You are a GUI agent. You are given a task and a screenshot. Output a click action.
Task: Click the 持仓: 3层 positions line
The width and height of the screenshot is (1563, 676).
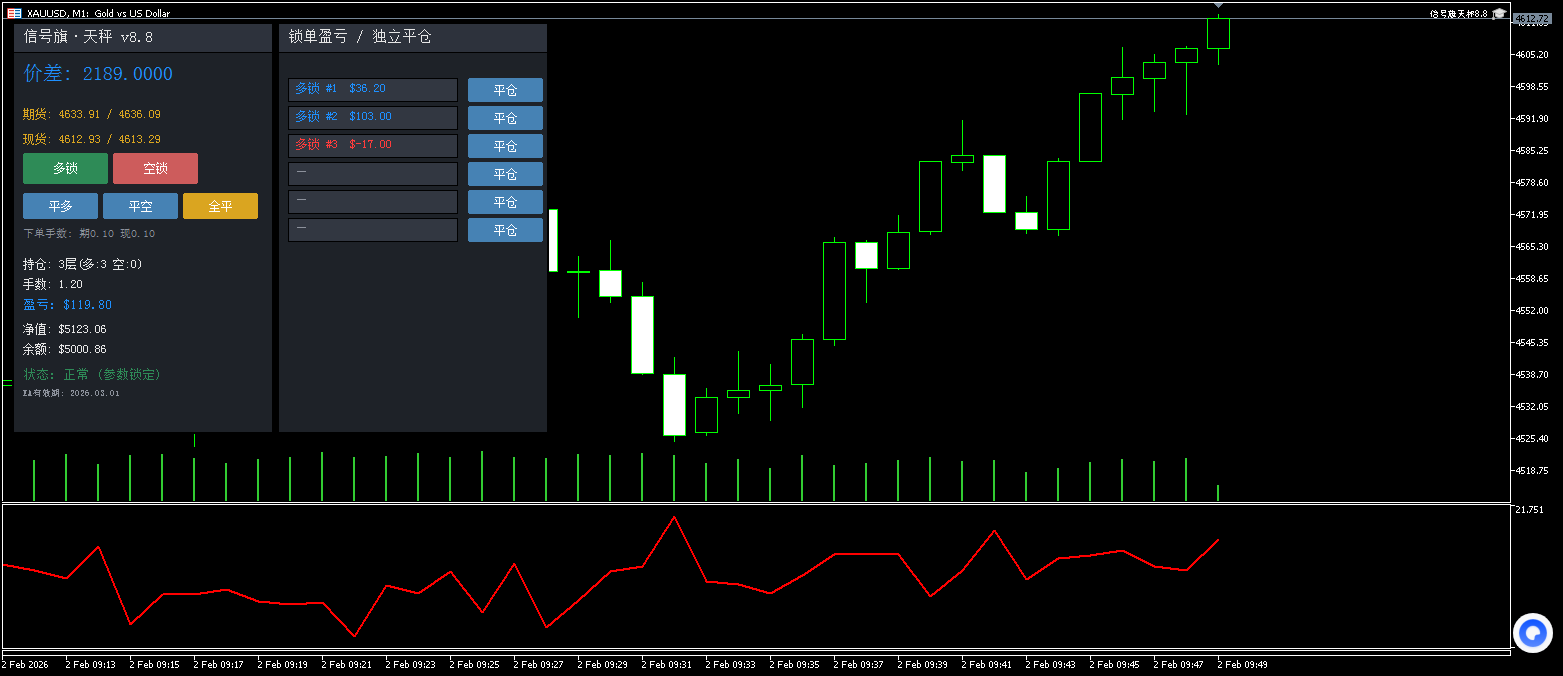[83, 264]
